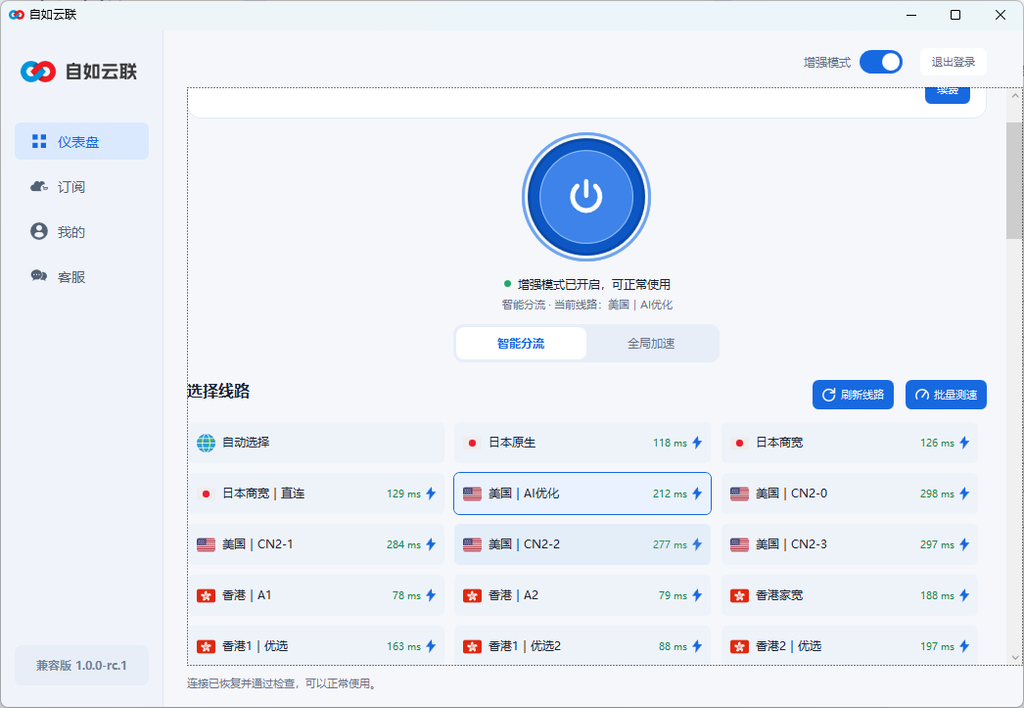Open the 客服 sidebar page
The image size is (1024, 708).
[x=82, y=277]
